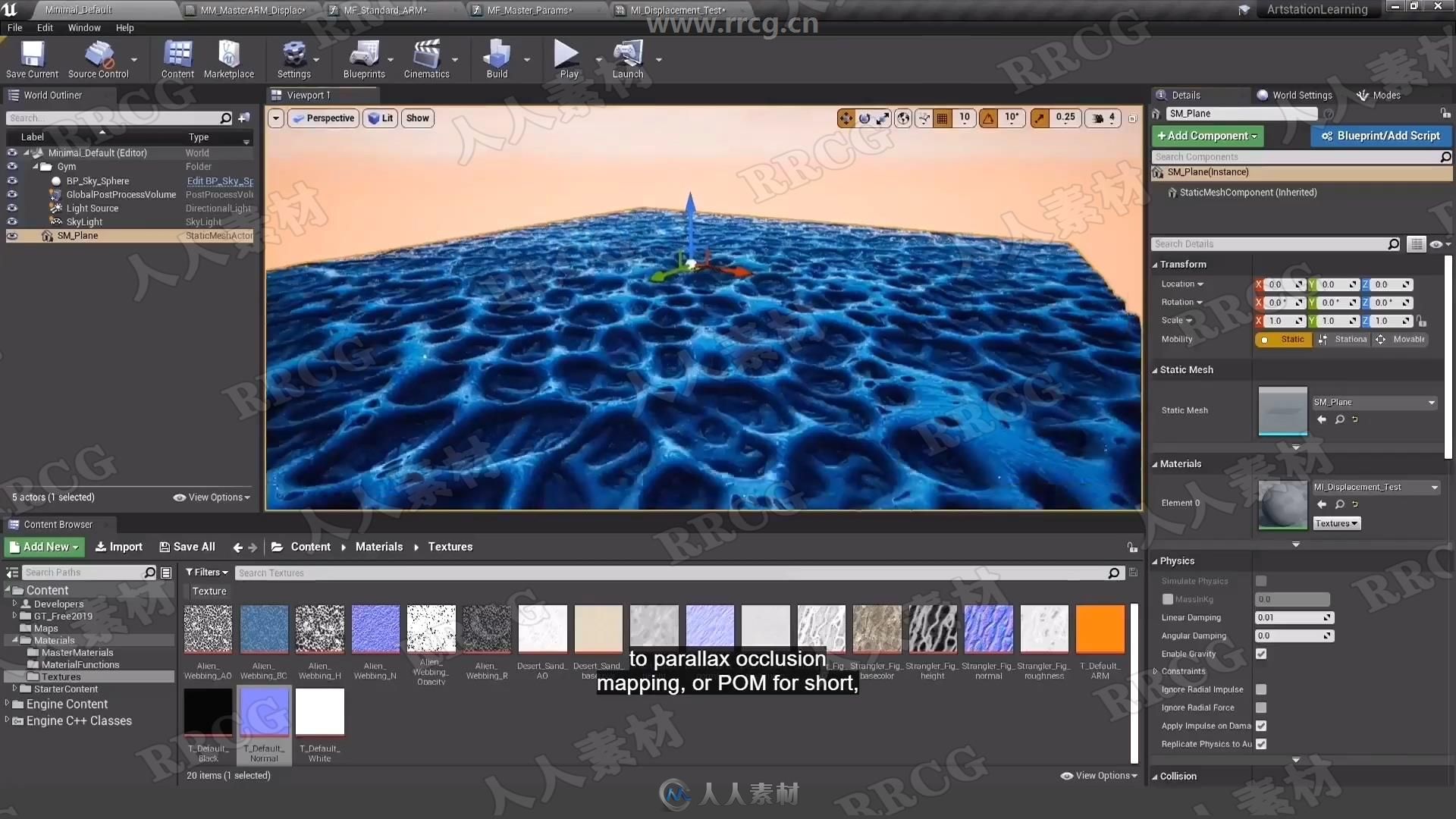Open the Content toolbar button
This screenshot has height=819, width=1456.
[177, 59]
